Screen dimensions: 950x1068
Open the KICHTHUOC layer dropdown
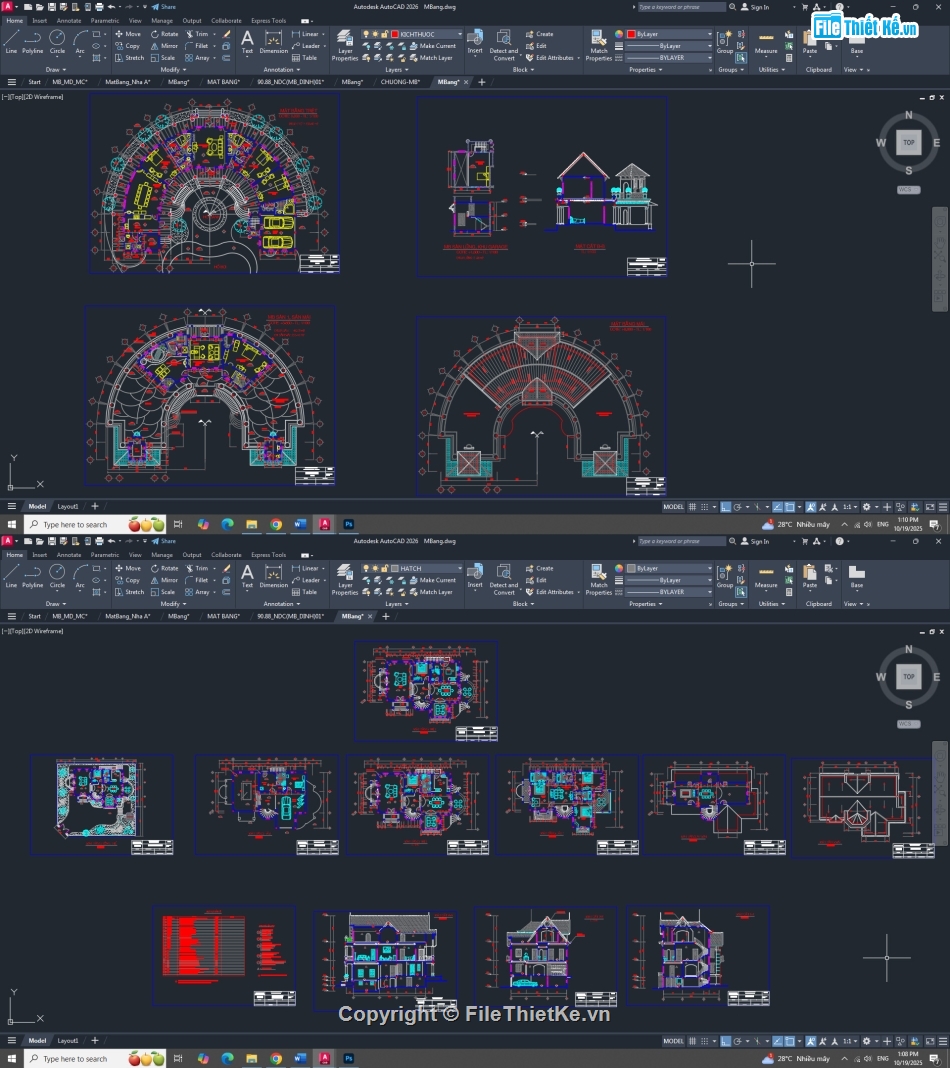pyautogui.click(x=460, y=34)
